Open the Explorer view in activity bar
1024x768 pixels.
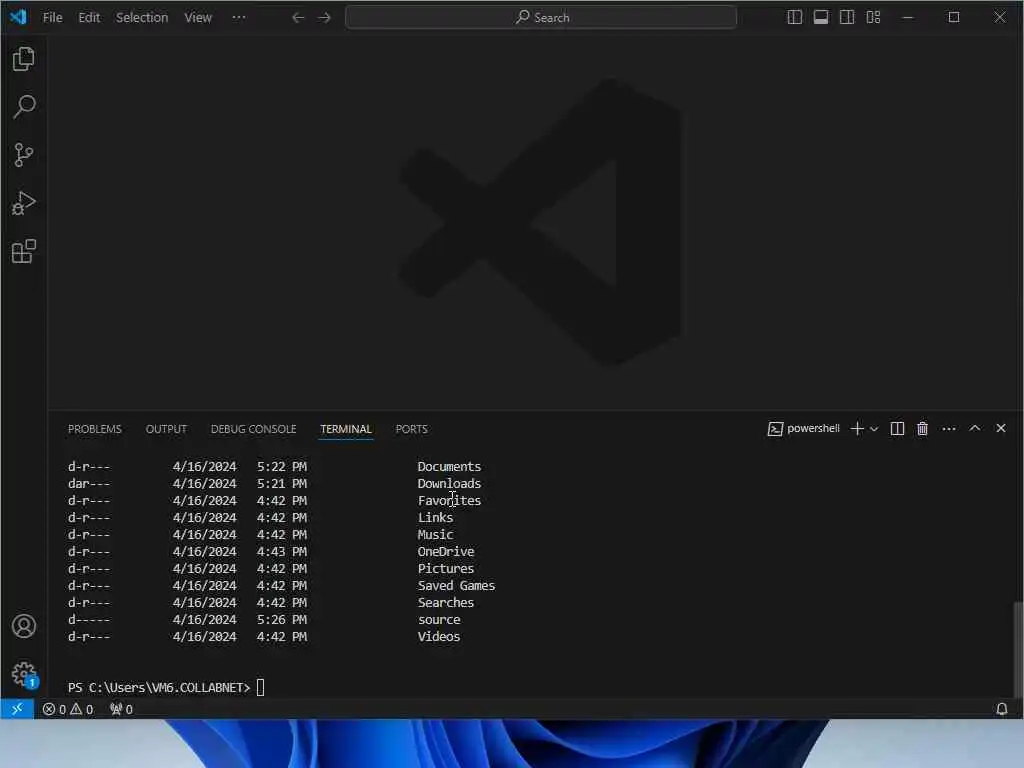[24, 59]
